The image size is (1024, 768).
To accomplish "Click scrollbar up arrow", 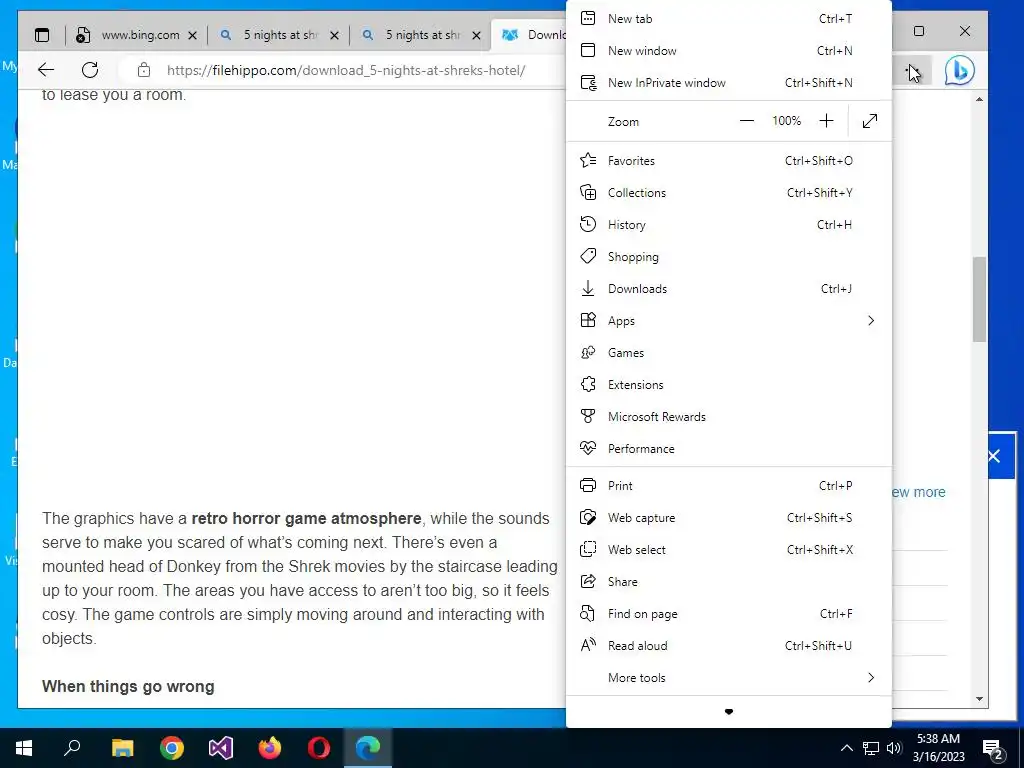I will click(979, 99).
